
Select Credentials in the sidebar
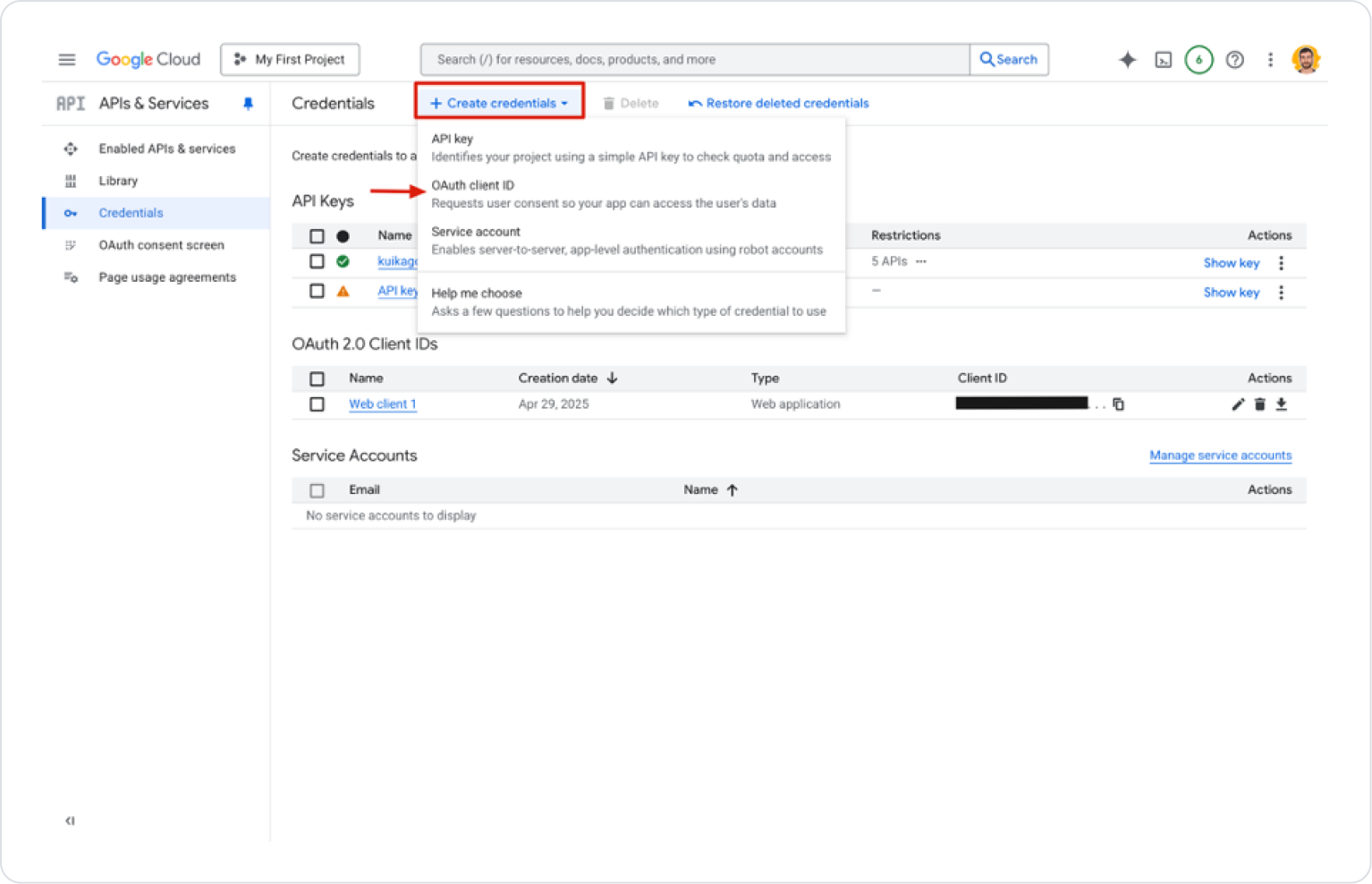coord(157,213)
